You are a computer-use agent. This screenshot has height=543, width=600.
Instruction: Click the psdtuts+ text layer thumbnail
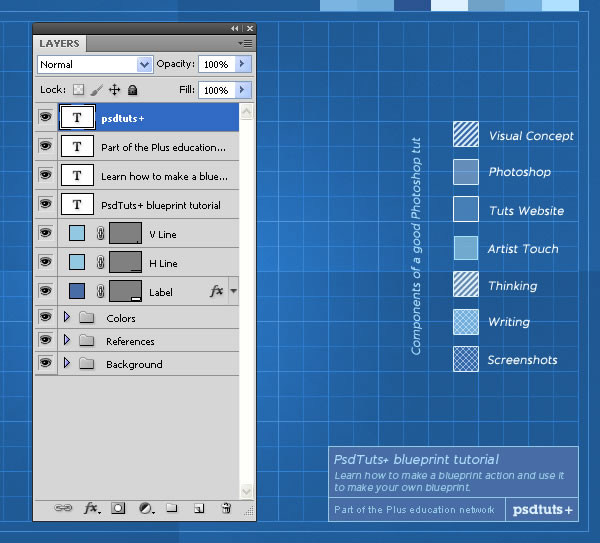tap(77, 117)
